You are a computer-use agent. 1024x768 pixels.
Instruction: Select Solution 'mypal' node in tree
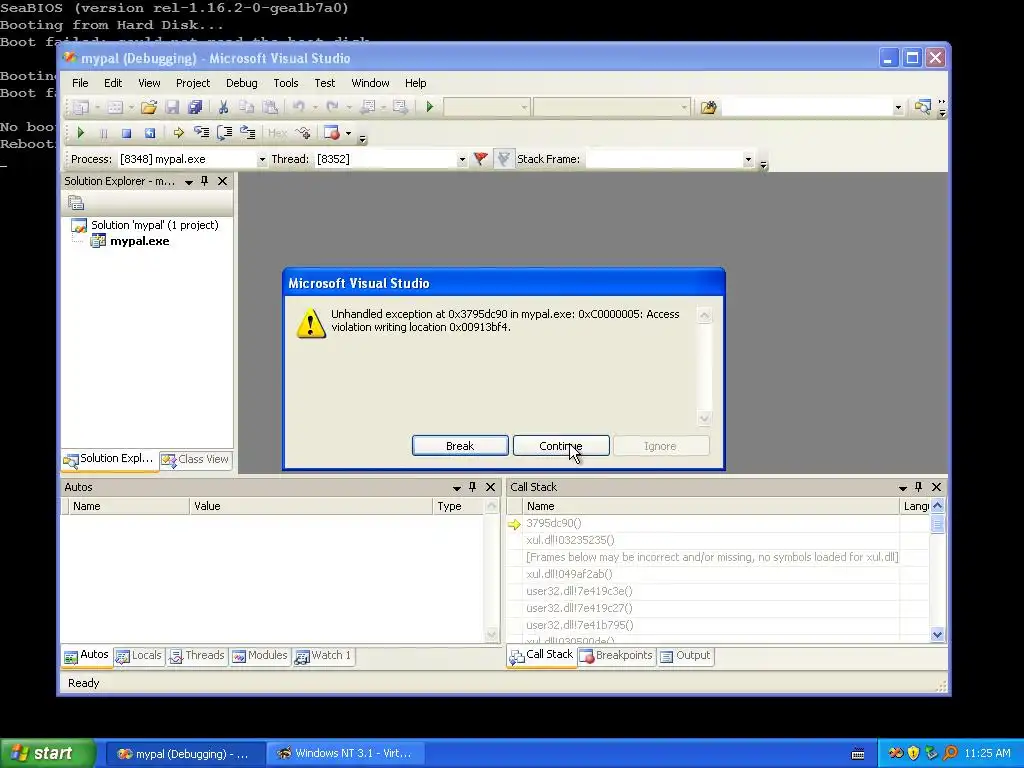[154, 225]
